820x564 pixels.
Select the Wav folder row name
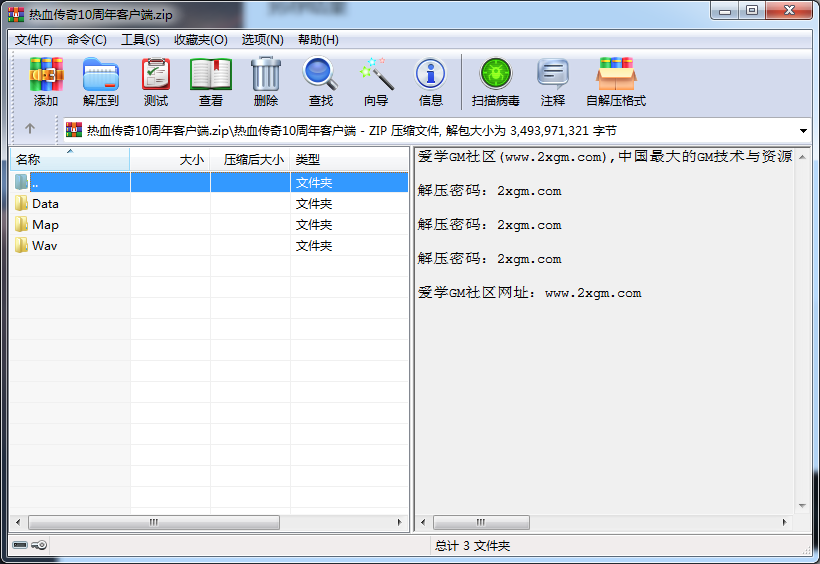pos(44,245)
